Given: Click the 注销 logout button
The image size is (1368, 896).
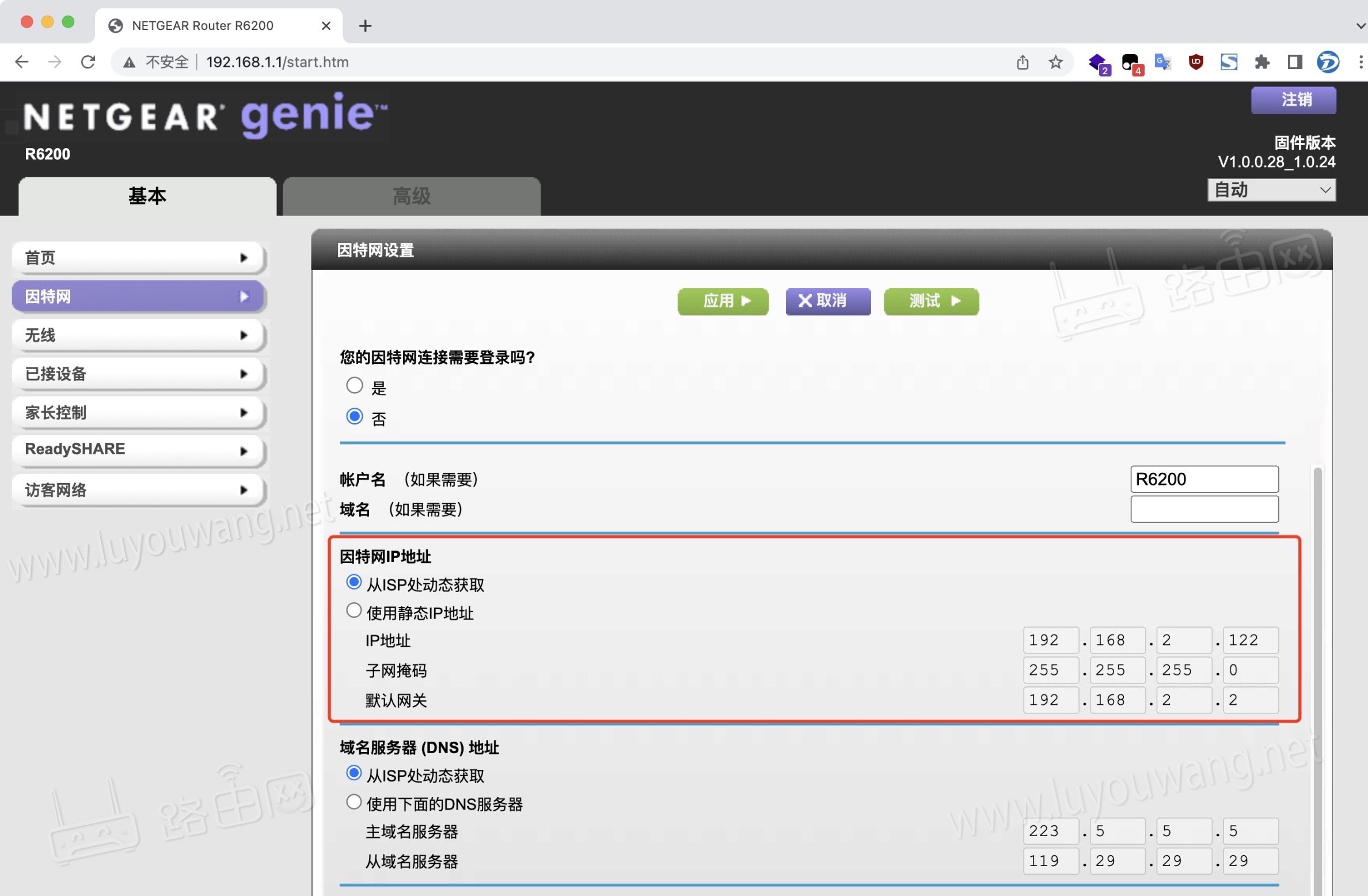Looking at the screenshot, I should (1293, 100).
